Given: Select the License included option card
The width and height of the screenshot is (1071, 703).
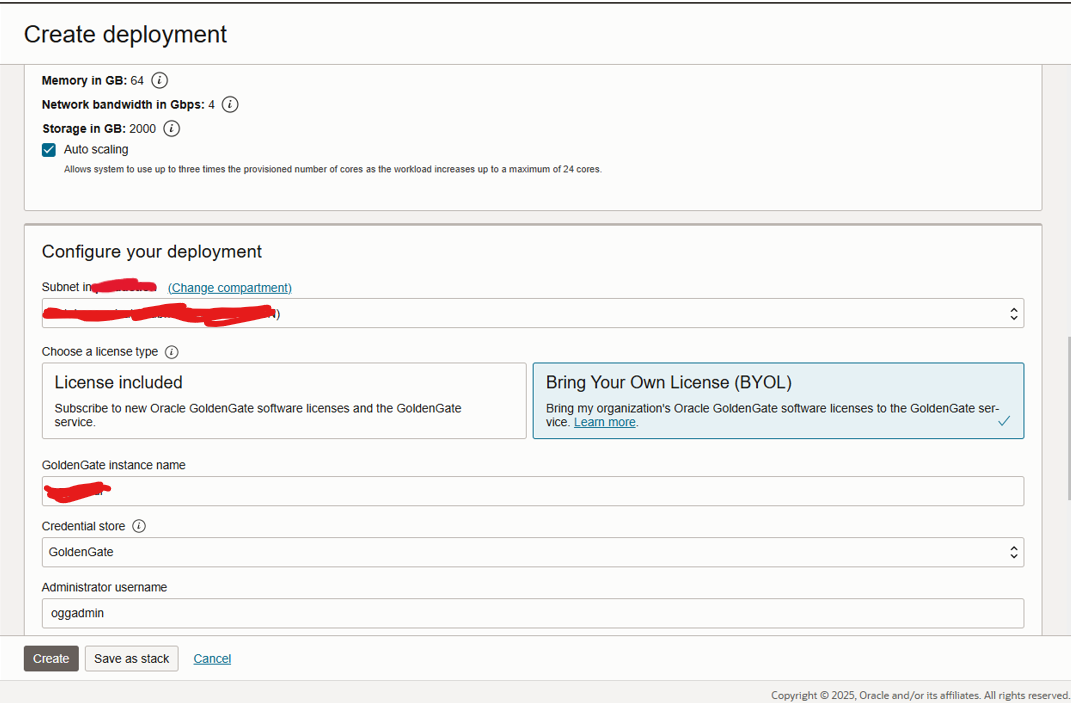Looking at the screenshot, I should pyautogui.click(x=284, y=400).
